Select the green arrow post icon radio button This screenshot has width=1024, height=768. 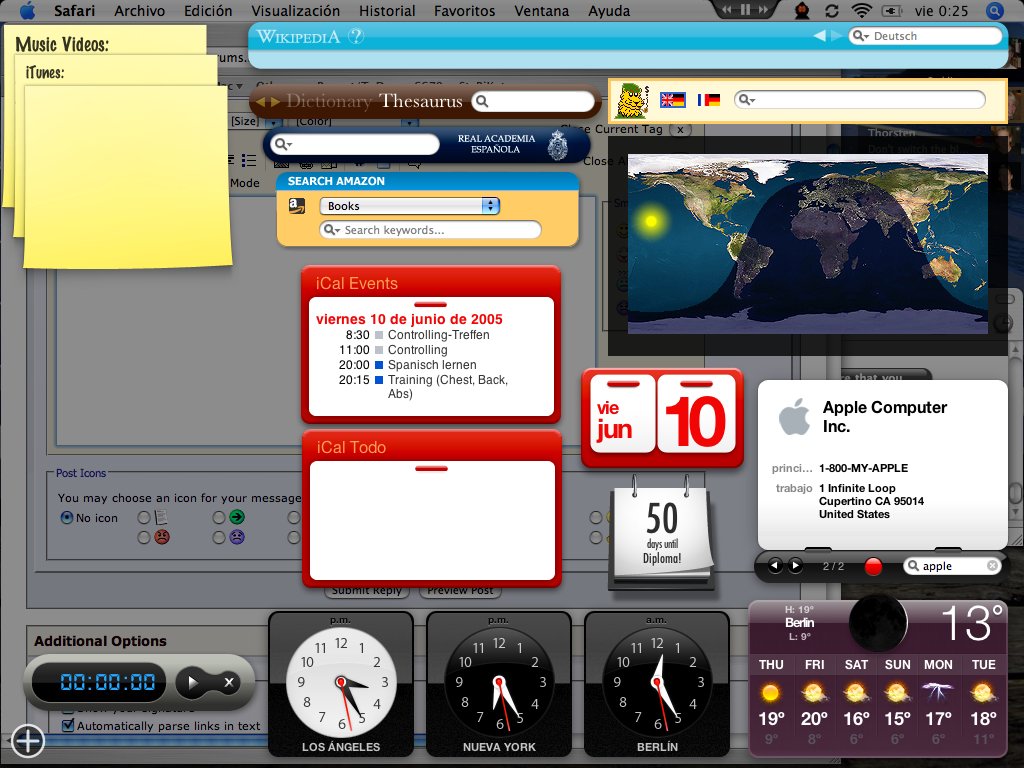pyautogui.click(x=219, y=518)
